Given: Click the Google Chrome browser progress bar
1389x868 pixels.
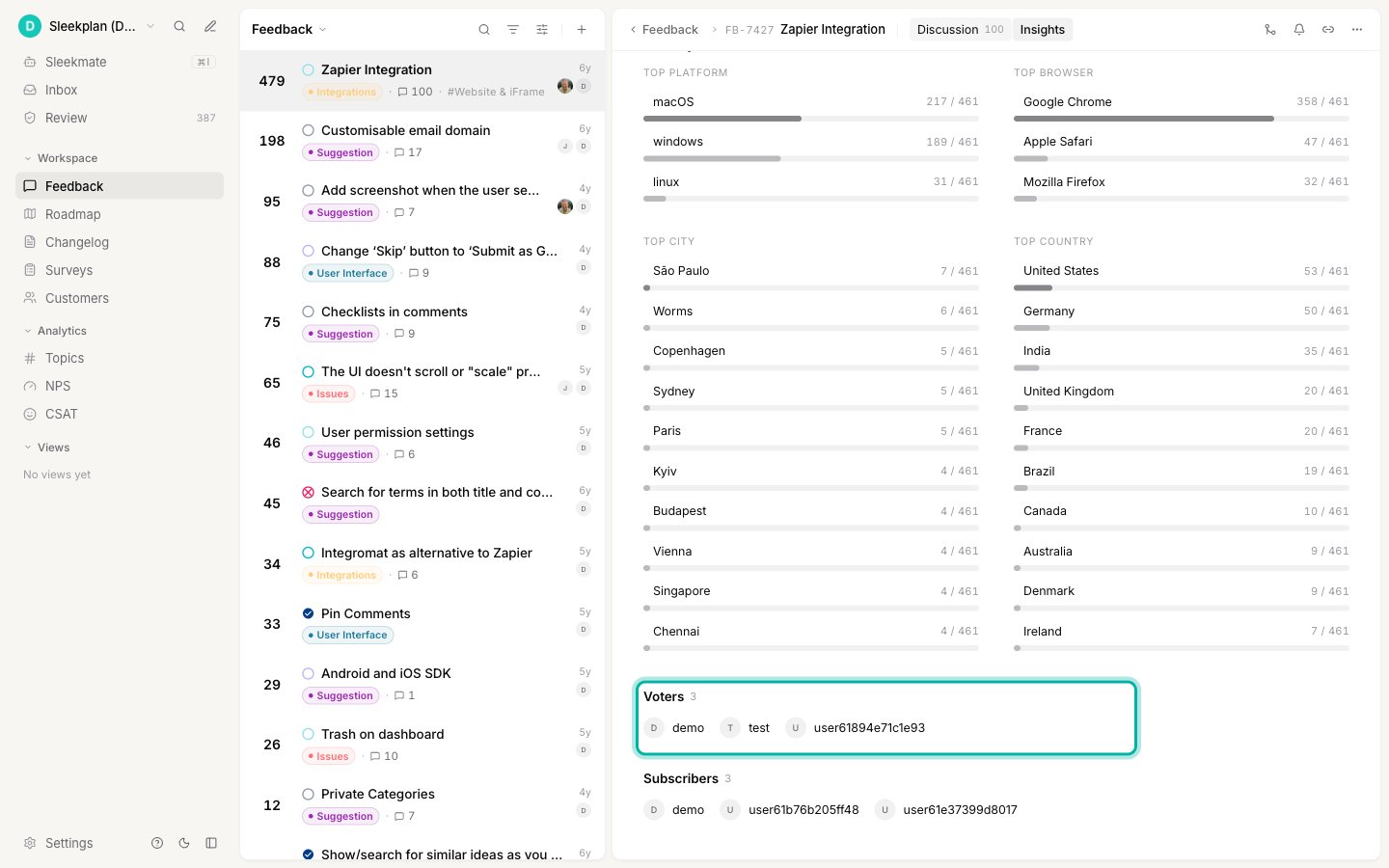Looking at the screenshot, I should click(1182, 119).
